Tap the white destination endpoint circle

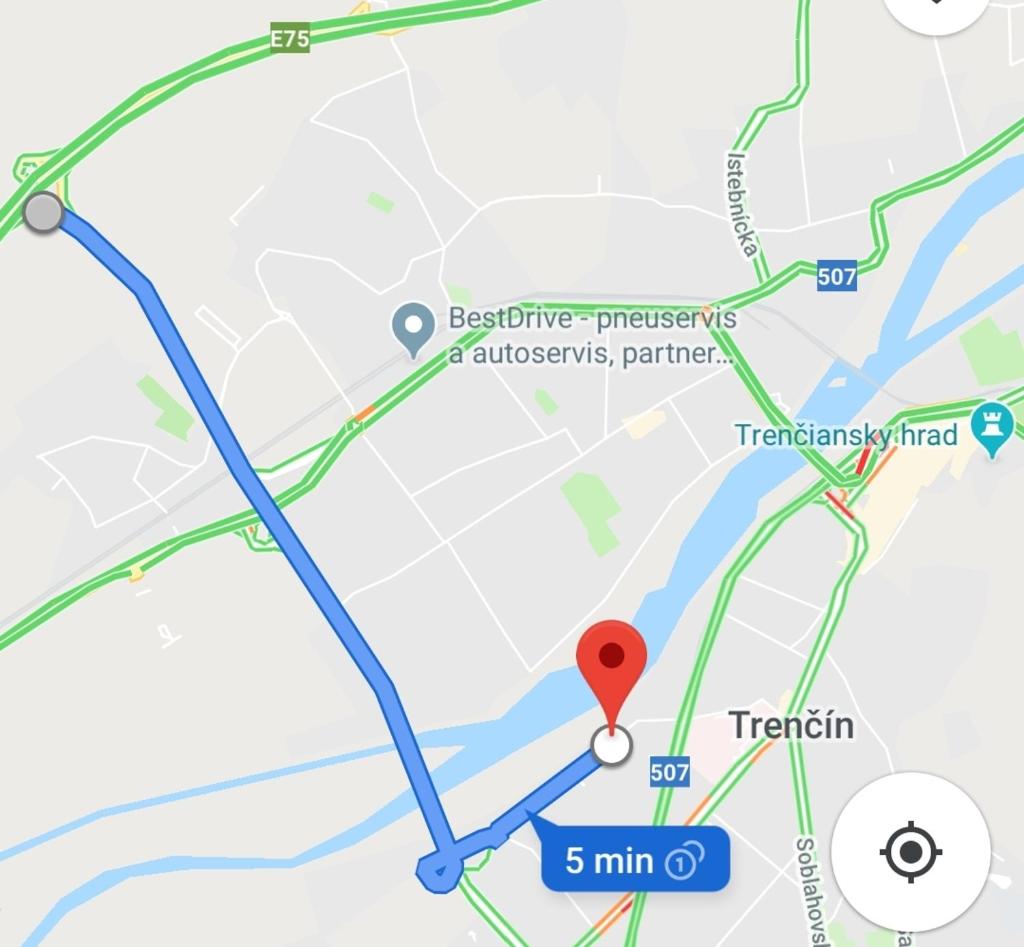(611, 745)
